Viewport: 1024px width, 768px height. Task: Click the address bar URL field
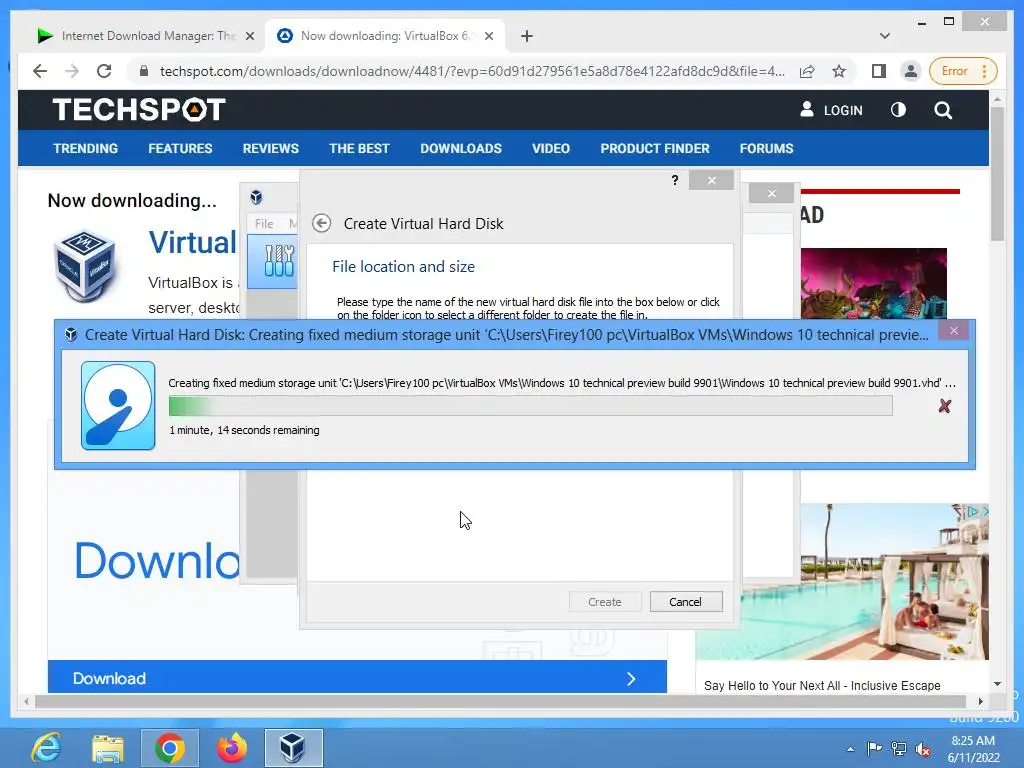click(x=472, y=71)
